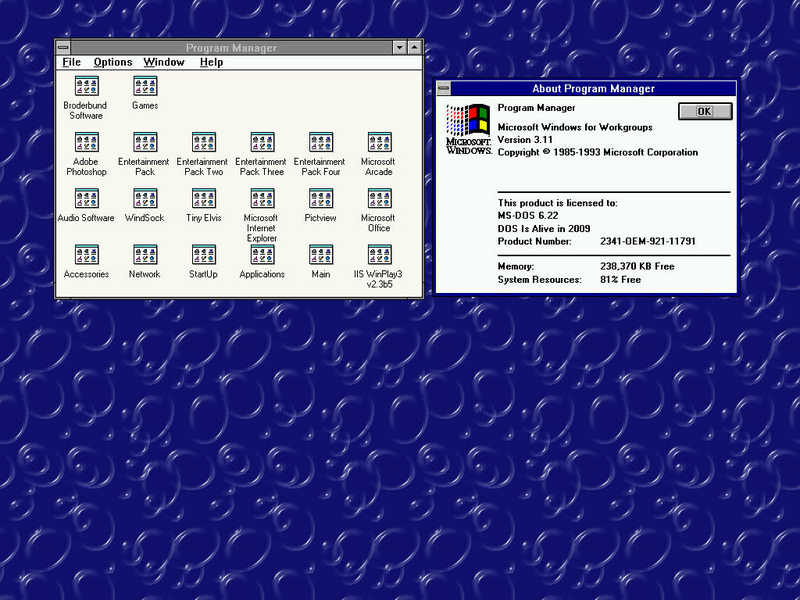Select the Tiny Elvis group icon
The width and height of the screenshot is (800, 600).
[204, 198]
